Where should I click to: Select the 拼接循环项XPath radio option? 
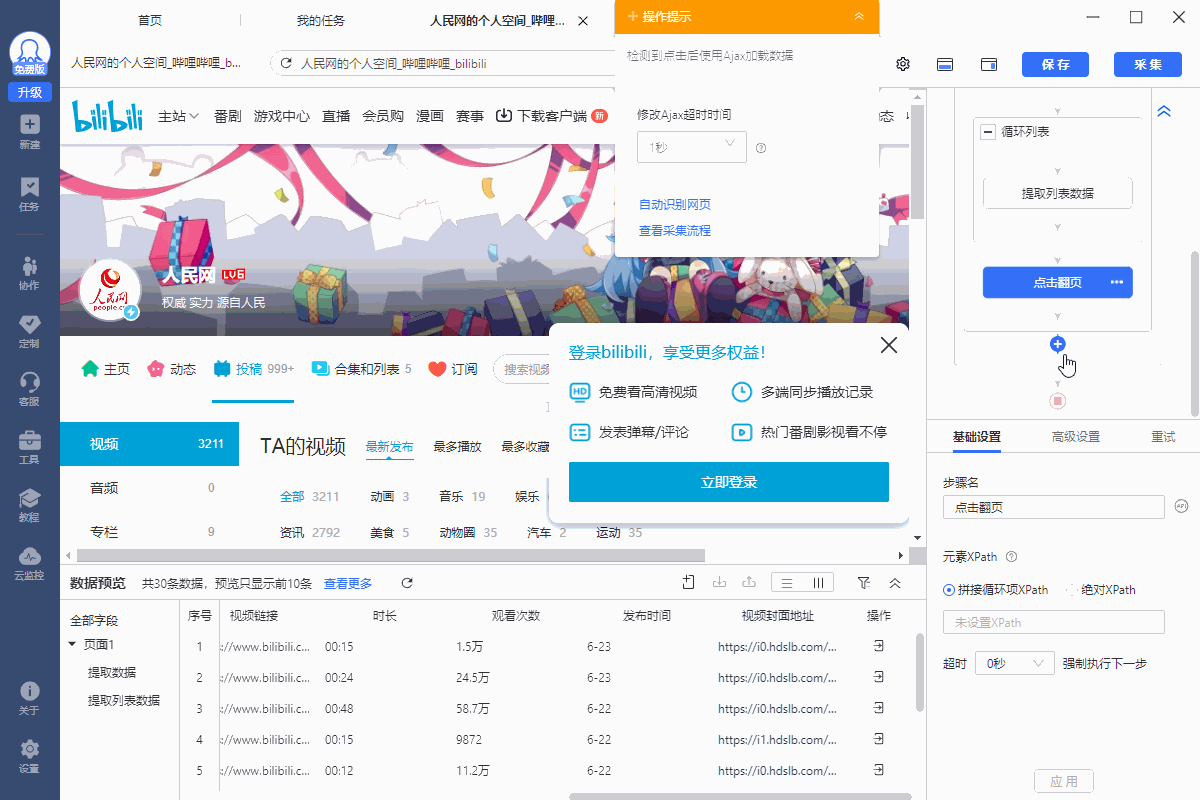(x=949, y=590)
